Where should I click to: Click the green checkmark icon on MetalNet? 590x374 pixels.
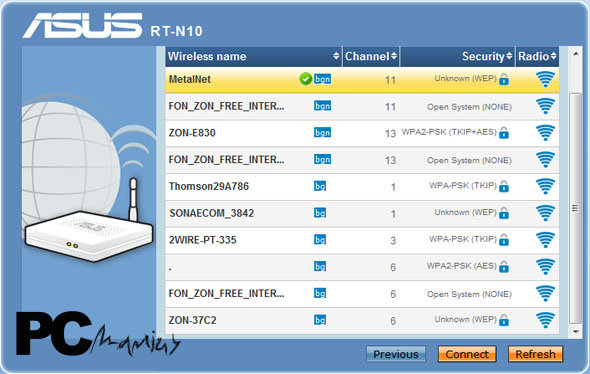click(306, 79)
